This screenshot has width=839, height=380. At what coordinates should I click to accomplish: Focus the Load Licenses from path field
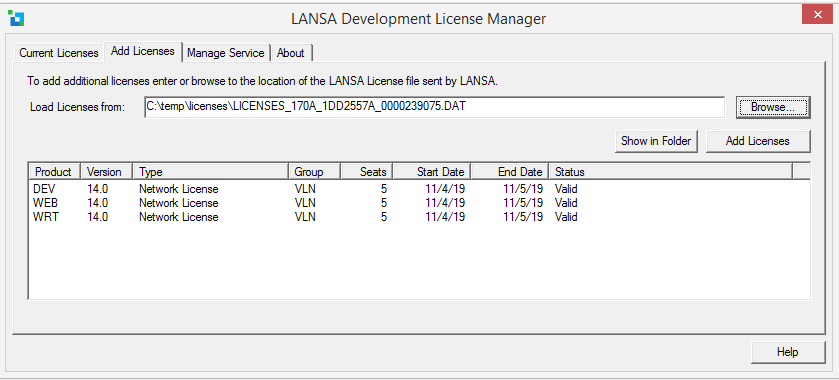coord(434,107)
